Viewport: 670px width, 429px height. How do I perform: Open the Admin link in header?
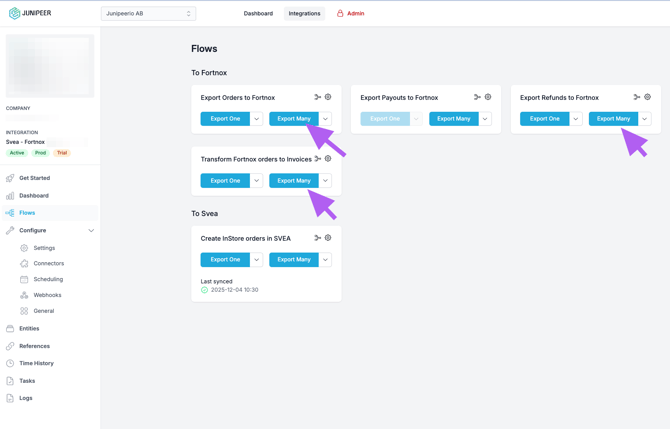[350, 14]
